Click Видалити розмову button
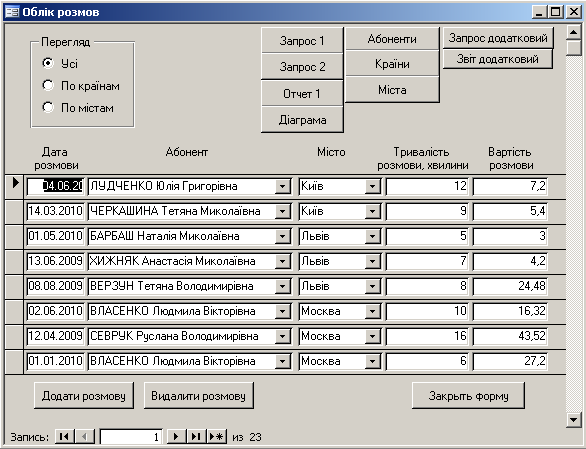586x449 pixels. coord(198,396)
